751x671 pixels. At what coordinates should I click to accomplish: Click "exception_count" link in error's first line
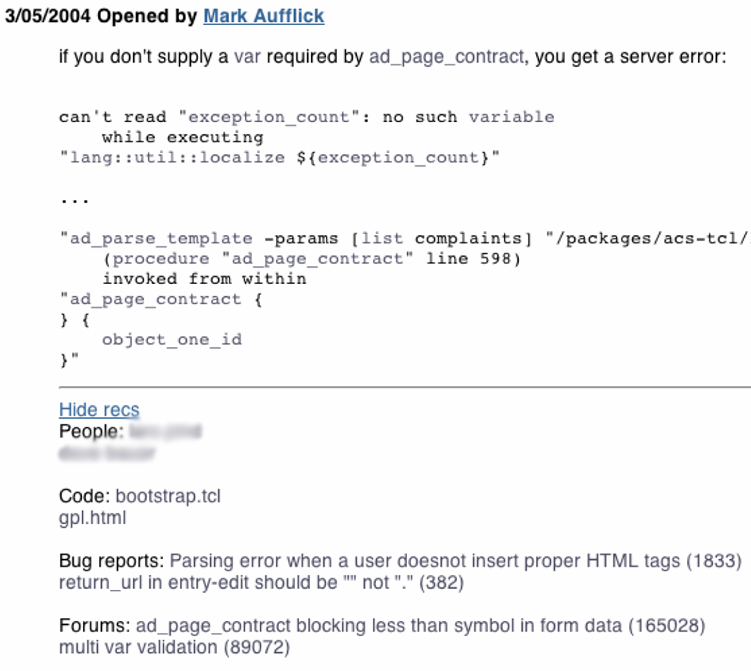point(269,117)
